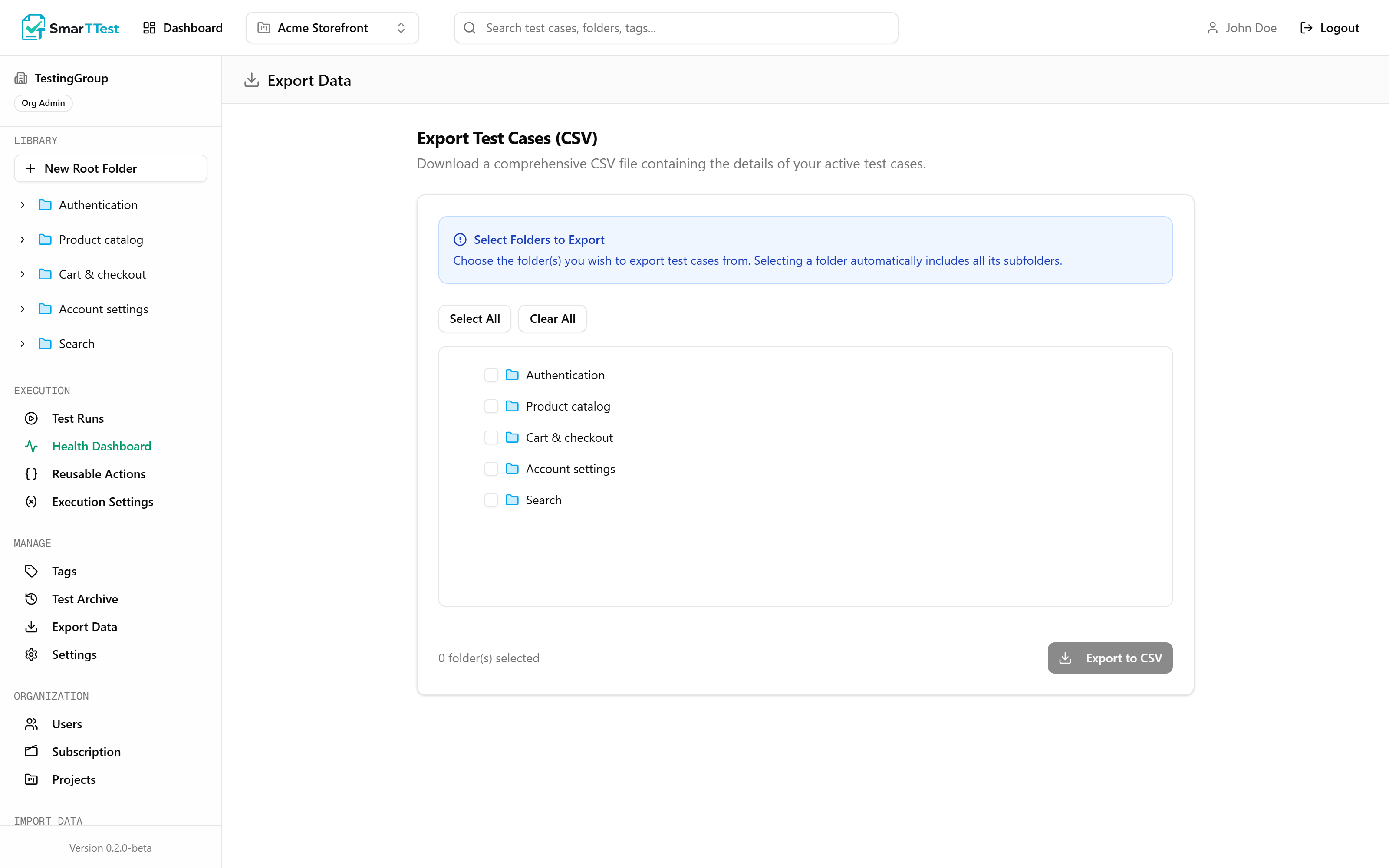1389x868 pixels.
Task: Click the Subscription wallet icon
Action: [x=32, y=751]
